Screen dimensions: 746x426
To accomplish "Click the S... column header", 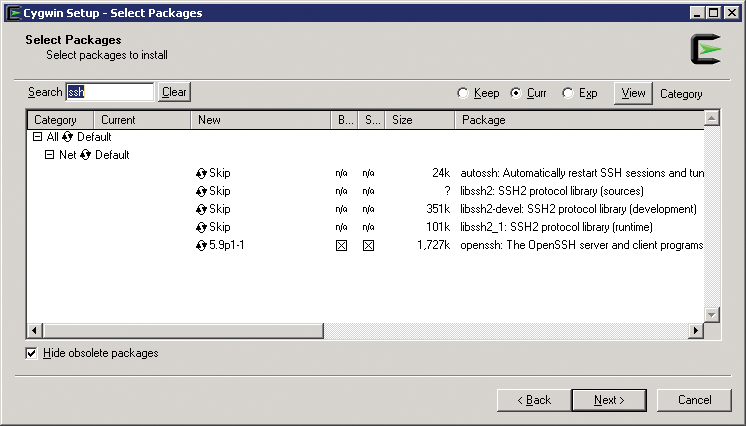I will click(372, 120).
